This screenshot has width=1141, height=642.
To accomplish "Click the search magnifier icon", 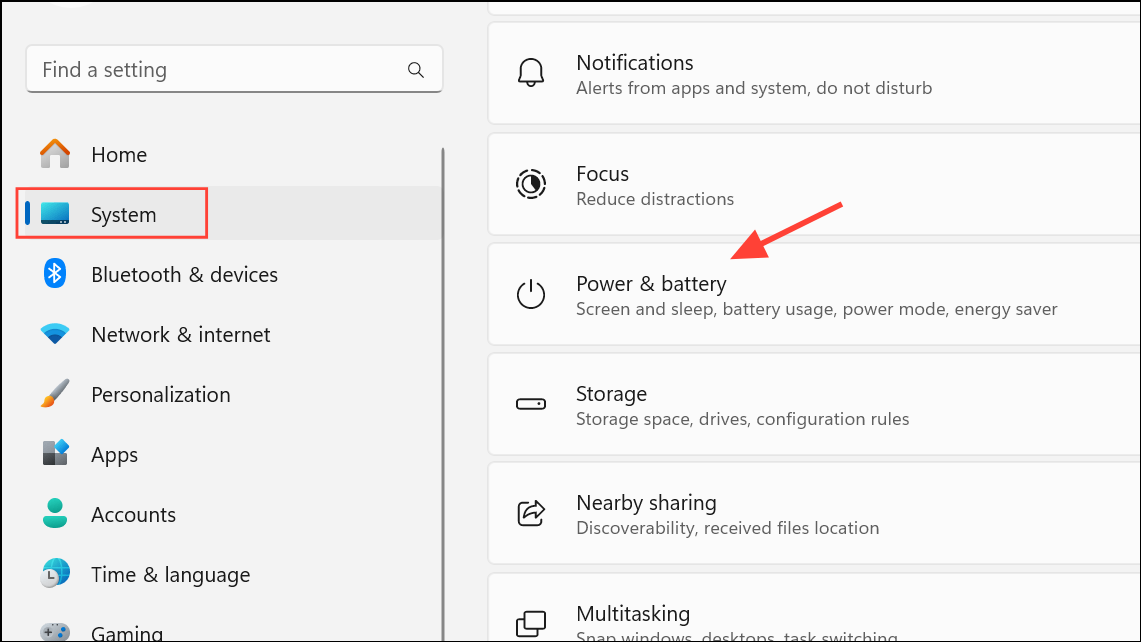I will pyautogui.click(x=416, y=70).
